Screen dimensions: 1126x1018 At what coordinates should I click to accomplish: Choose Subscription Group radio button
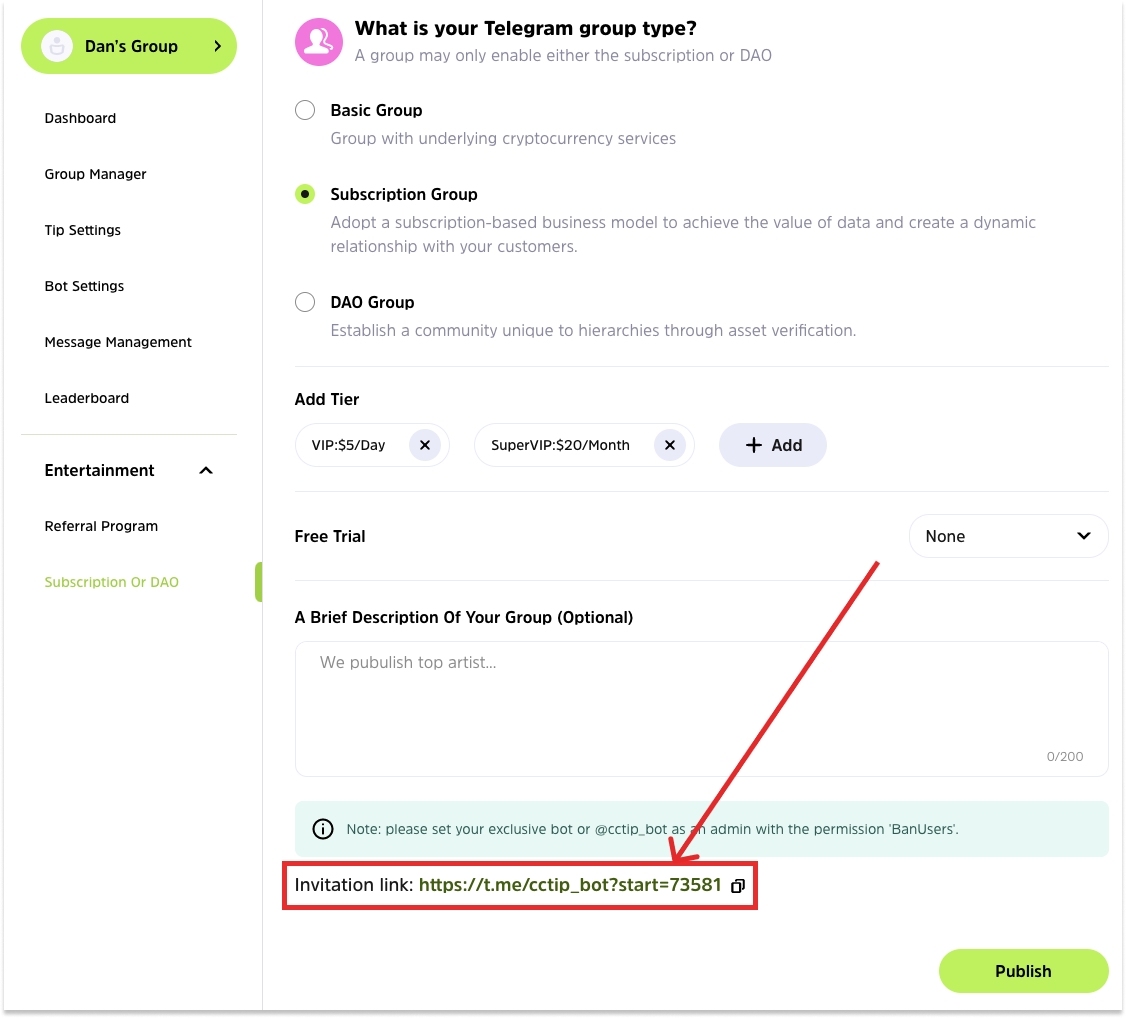[x=305, y=194]
